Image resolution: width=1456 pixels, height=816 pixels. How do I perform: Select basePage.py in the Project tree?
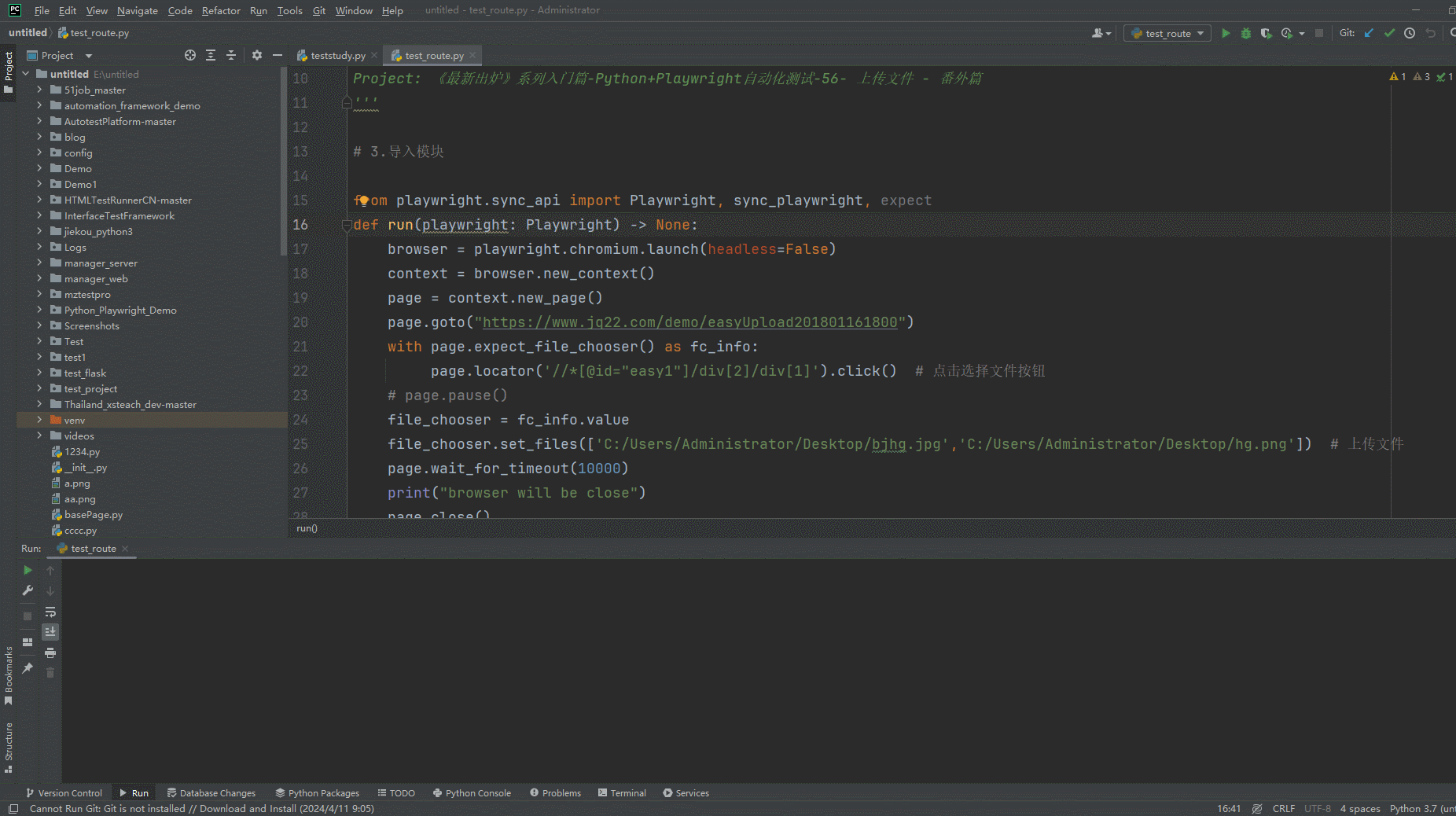(94, 515)
